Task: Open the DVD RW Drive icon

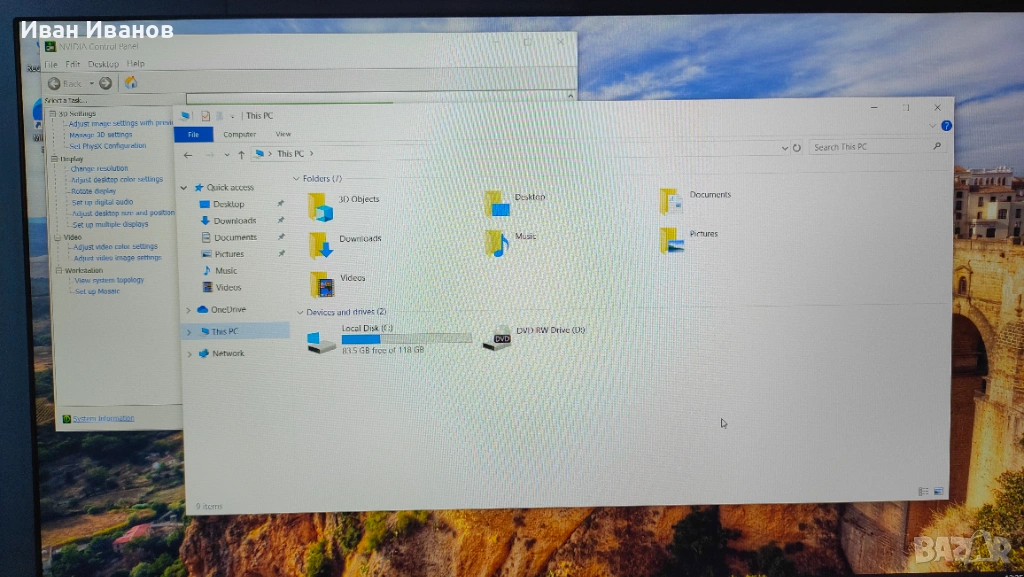Action: click(498, 338)
